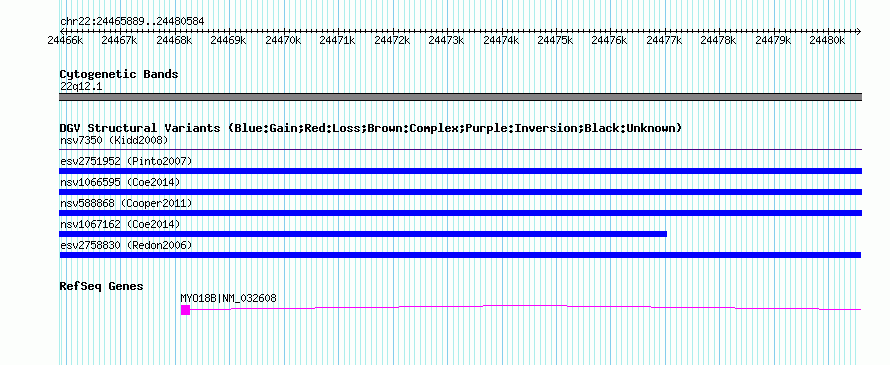The image size is (890, 365).
Task: Click the 24477k ruler tick label
Action: [x=664, y=40]
